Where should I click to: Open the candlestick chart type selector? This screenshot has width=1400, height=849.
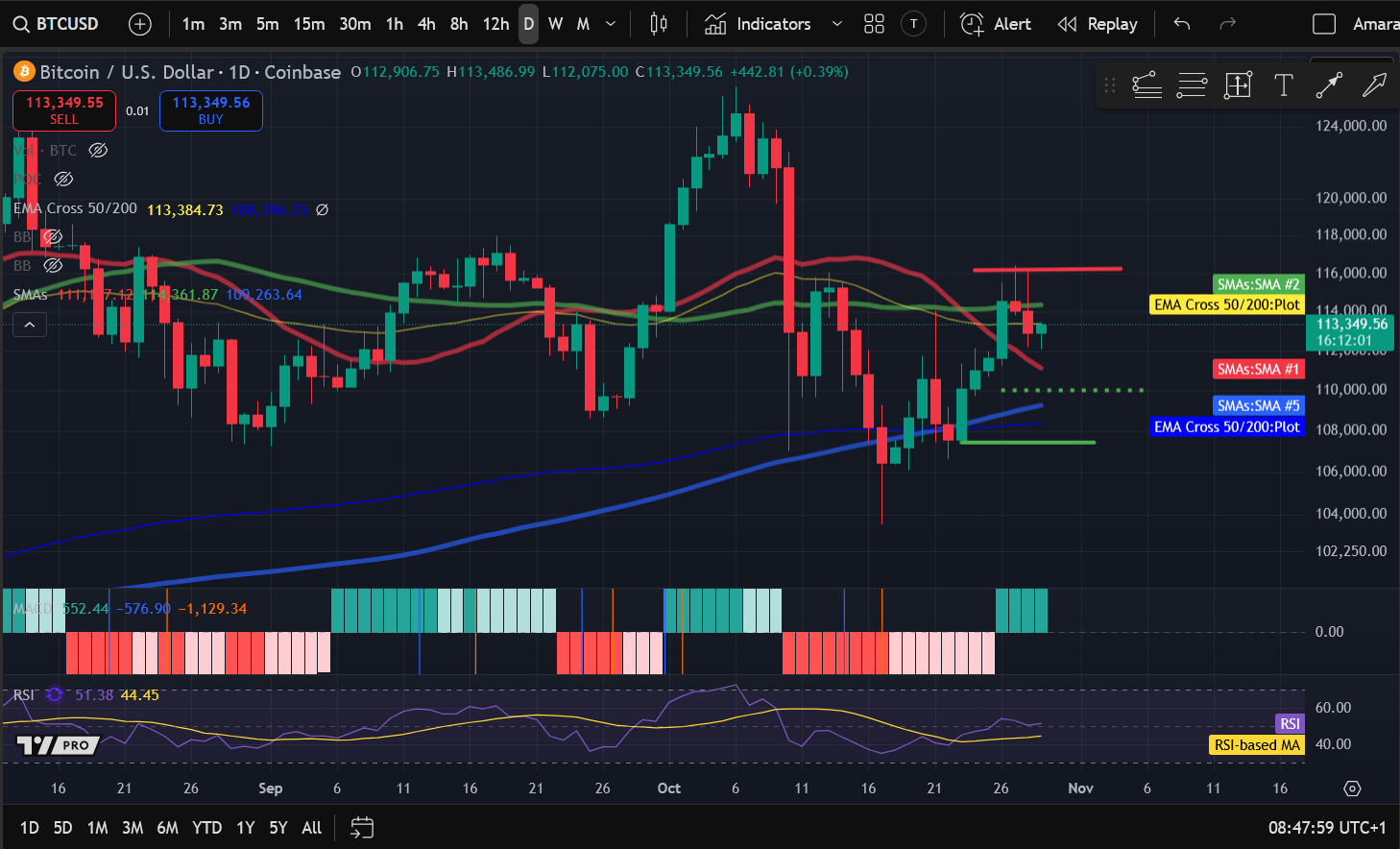pyautogui.click(x=659, y=23)
